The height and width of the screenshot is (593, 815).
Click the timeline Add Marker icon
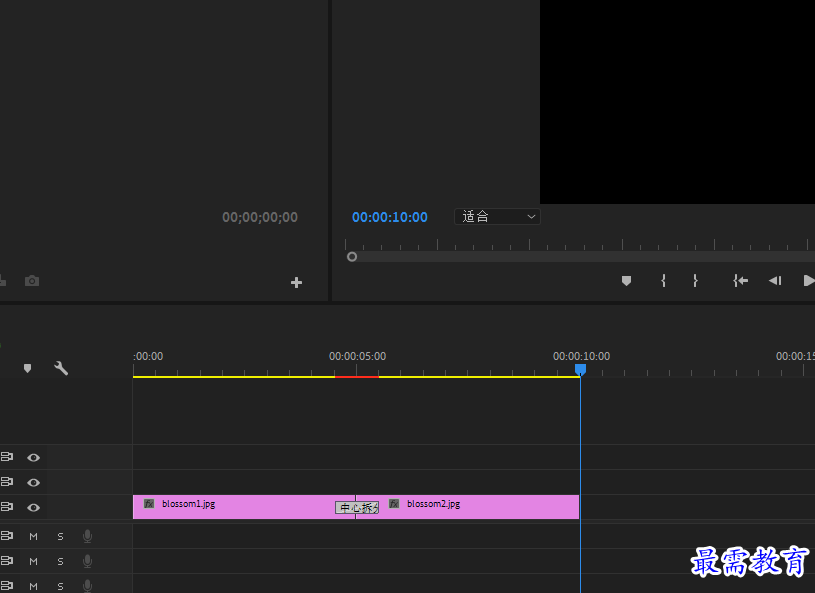pos(28,368)
